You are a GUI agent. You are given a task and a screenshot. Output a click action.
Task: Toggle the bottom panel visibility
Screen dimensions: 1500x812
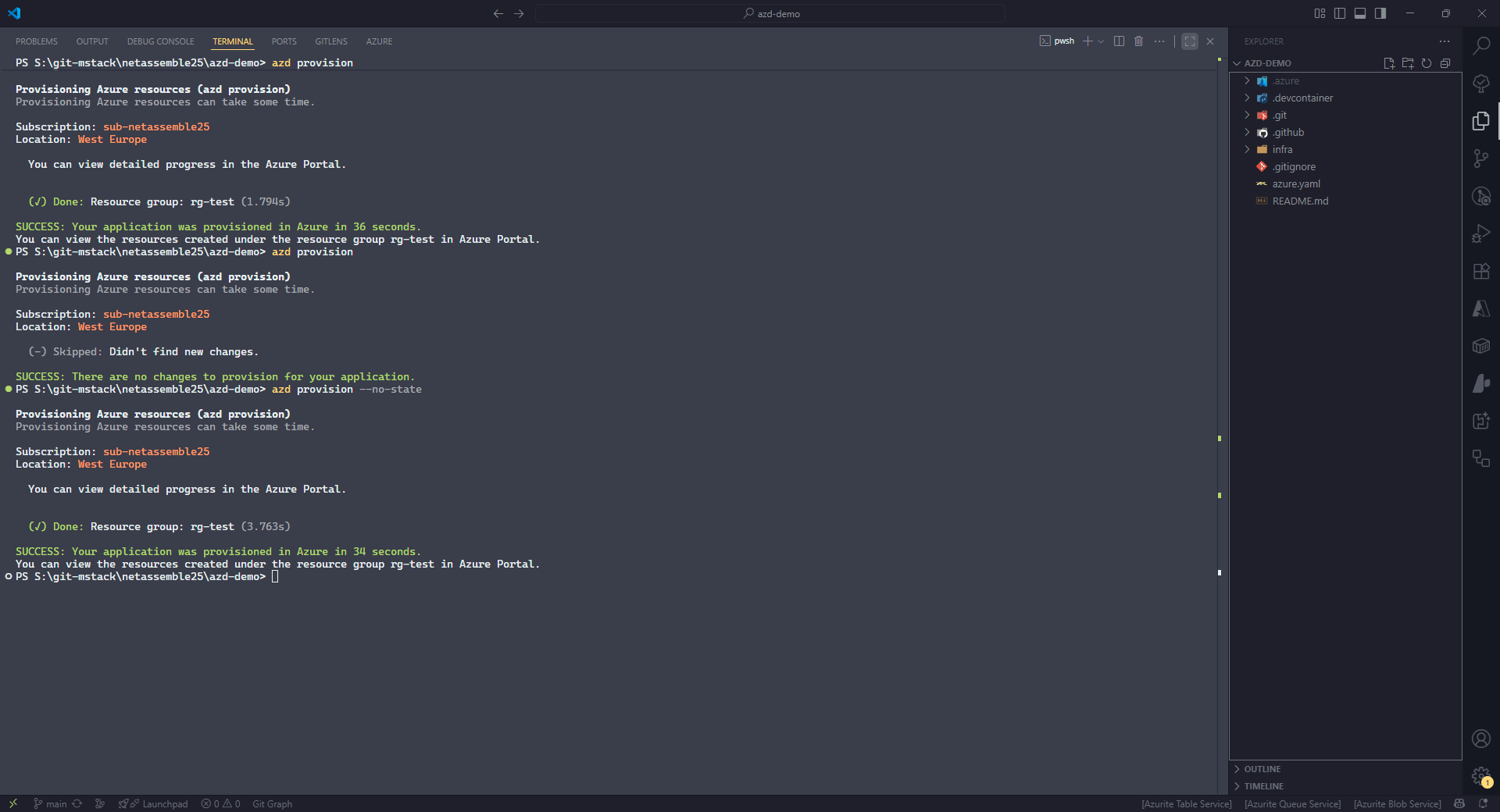click(x=1360, y=13)
